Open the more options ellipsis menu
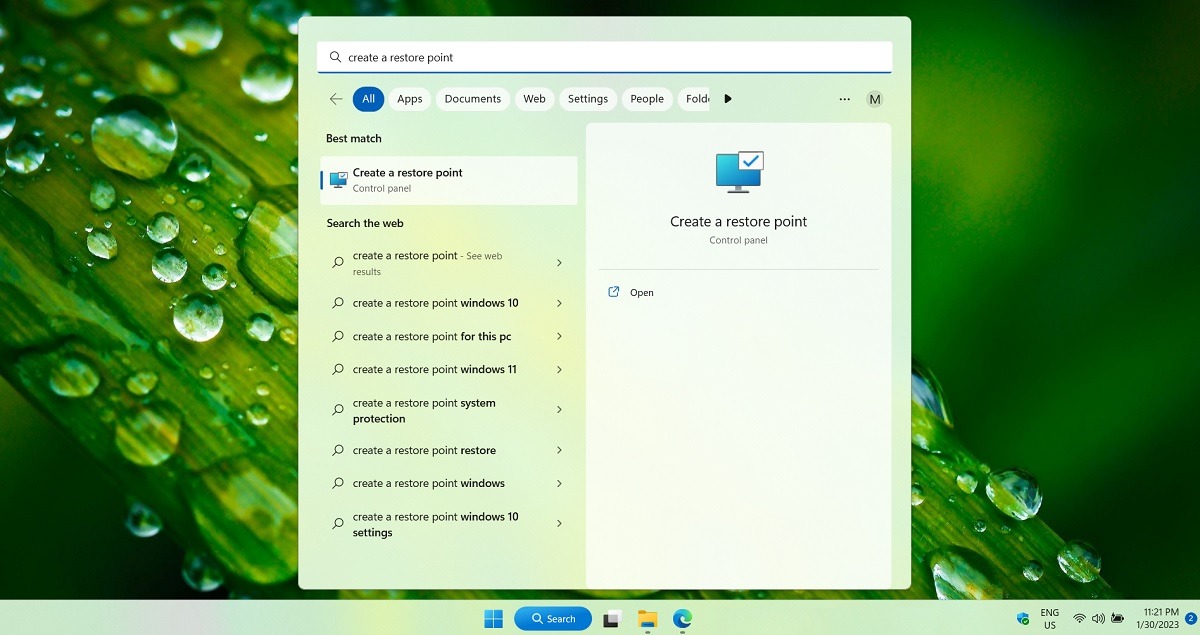Viewport: 1200px width, 635px height. pyautogui.click(x=844, y=98)
